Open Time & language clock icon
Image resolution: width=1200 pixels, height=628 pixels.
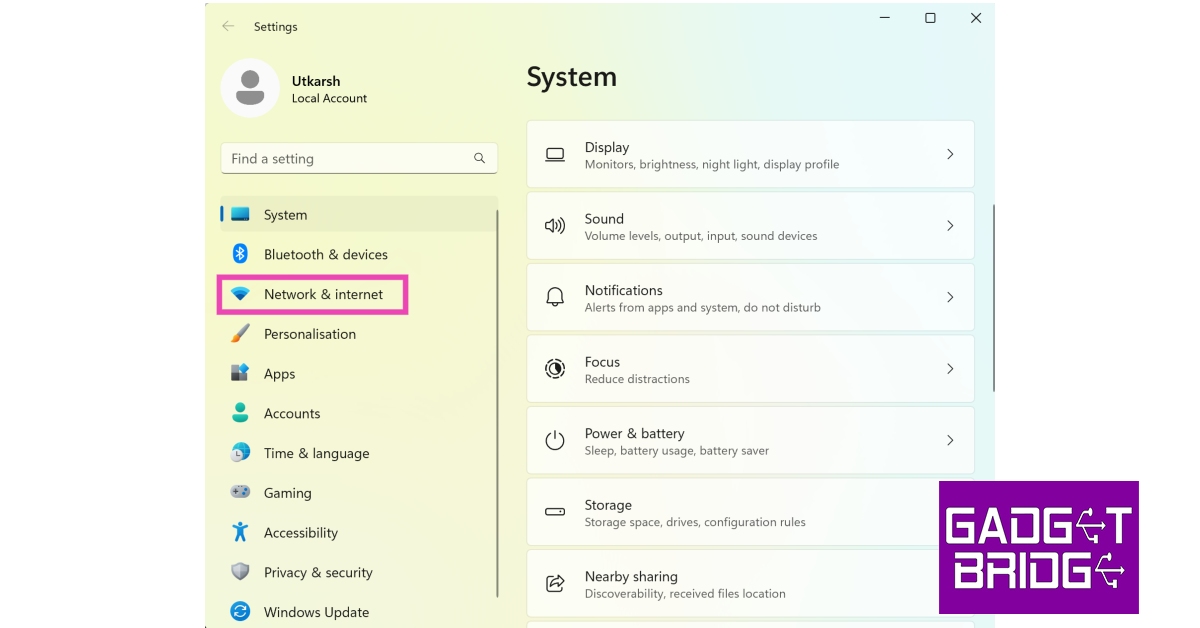click(x=240, y=453)
